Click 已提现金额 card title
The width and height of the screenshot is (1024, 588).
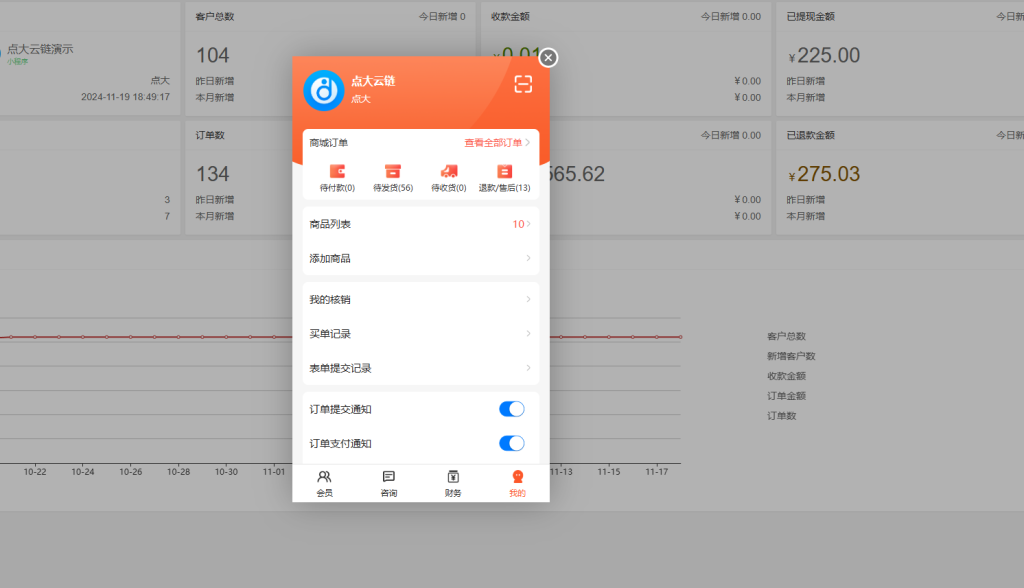810,16
